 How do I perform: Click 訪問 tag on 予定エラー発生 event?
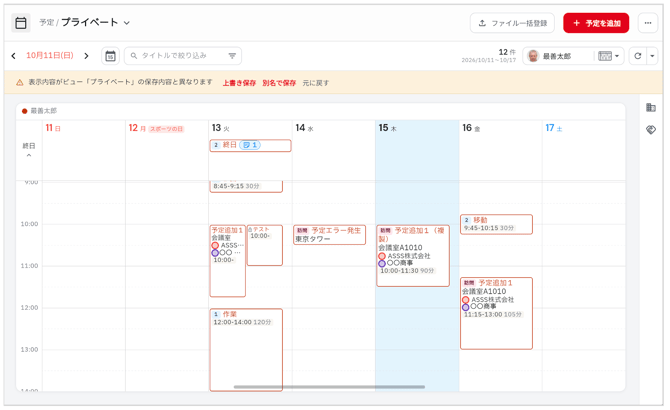point(302,231)
